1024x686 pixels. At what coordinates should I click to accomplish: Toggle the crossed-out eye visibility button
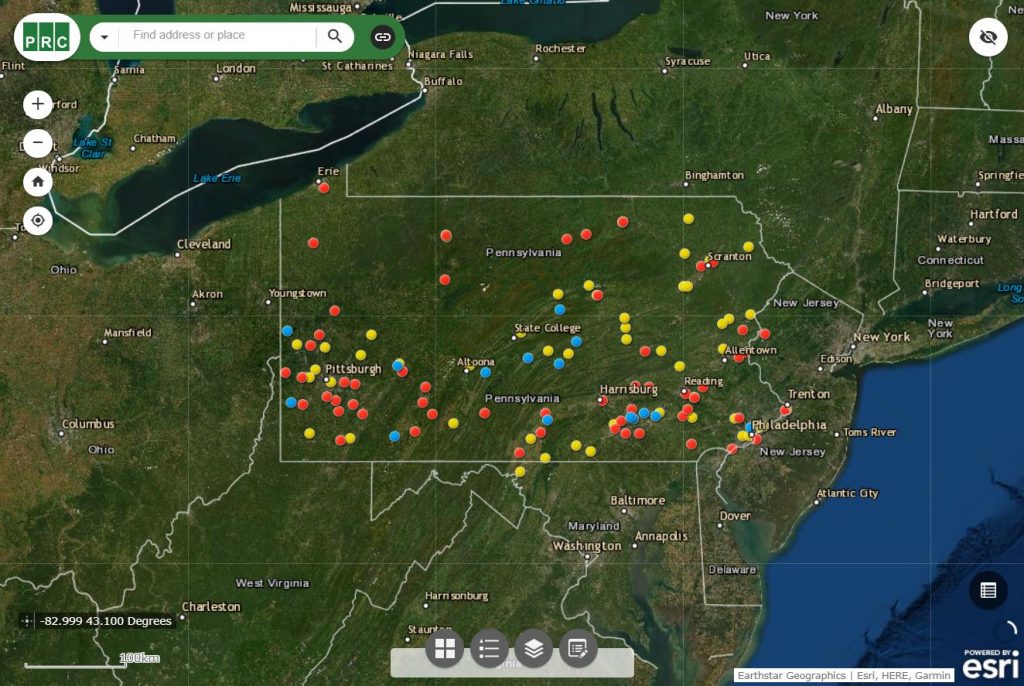[x=988, y=38]
